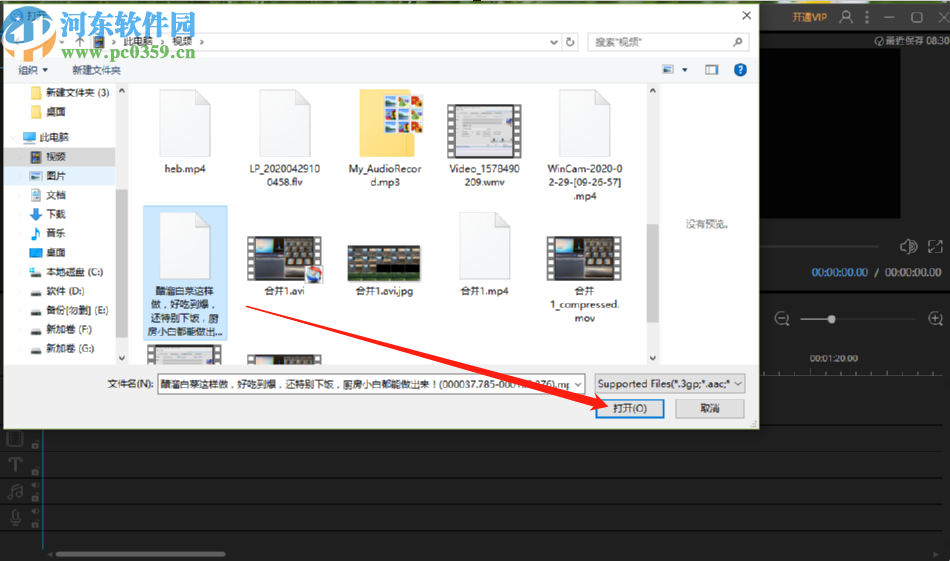Open the editor's three-dot menu
Image resolution: width=950 pixels, height=561 pixels.
coord(867,17)
